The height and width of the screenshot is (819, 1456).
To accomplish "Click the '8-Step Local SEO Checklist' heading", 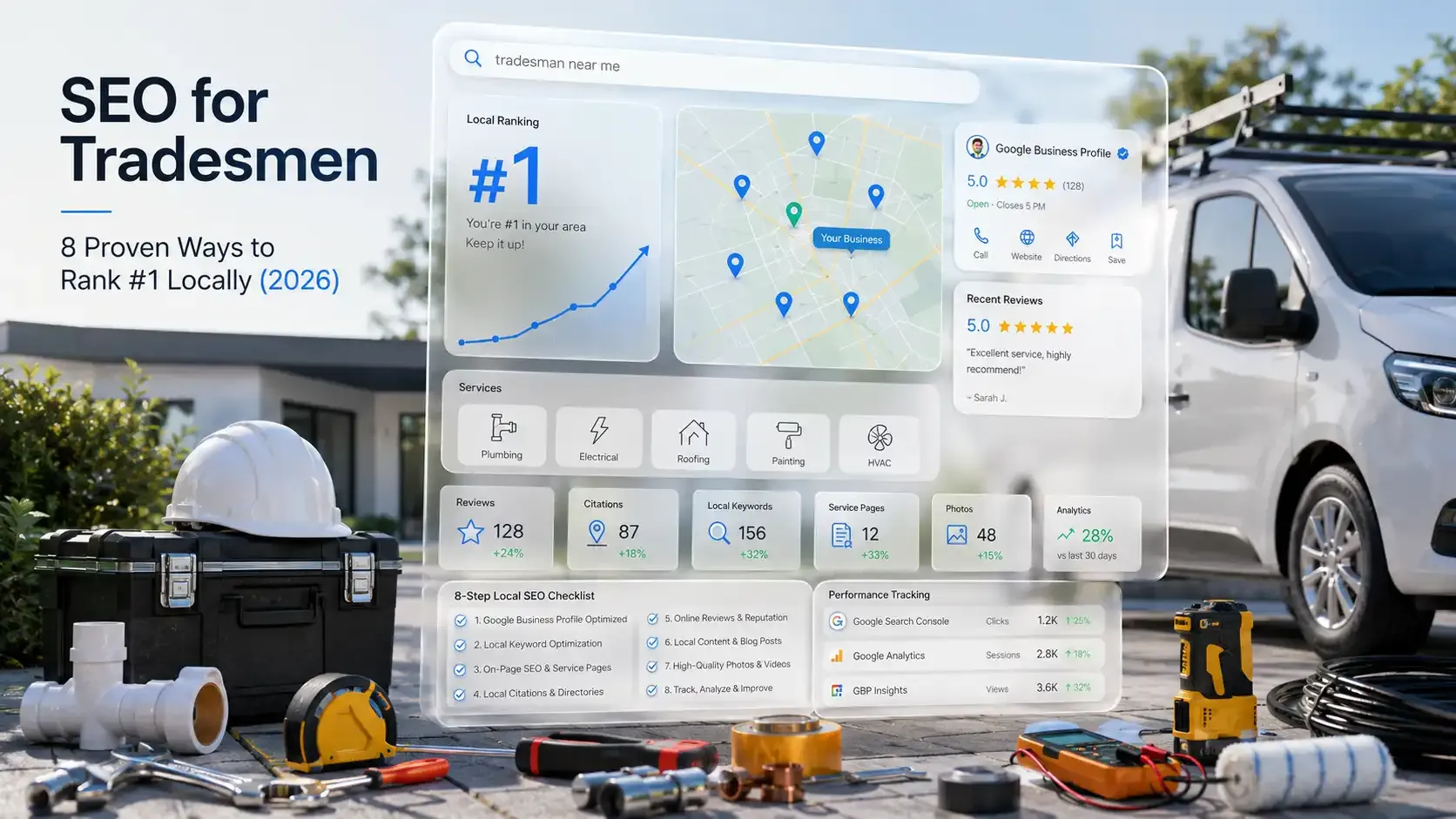I will [x=524, y=595].
